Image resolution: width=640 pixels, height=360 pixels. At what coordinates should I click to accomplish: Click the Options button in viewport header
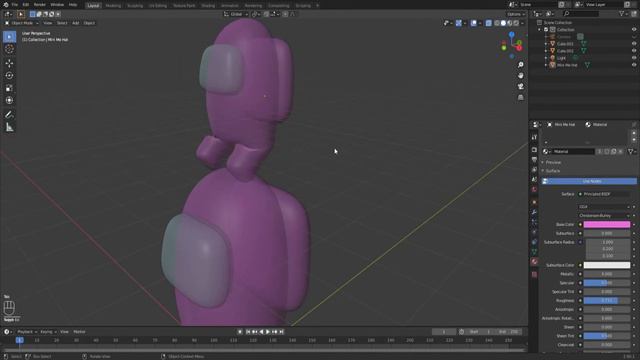pos(516,14)
